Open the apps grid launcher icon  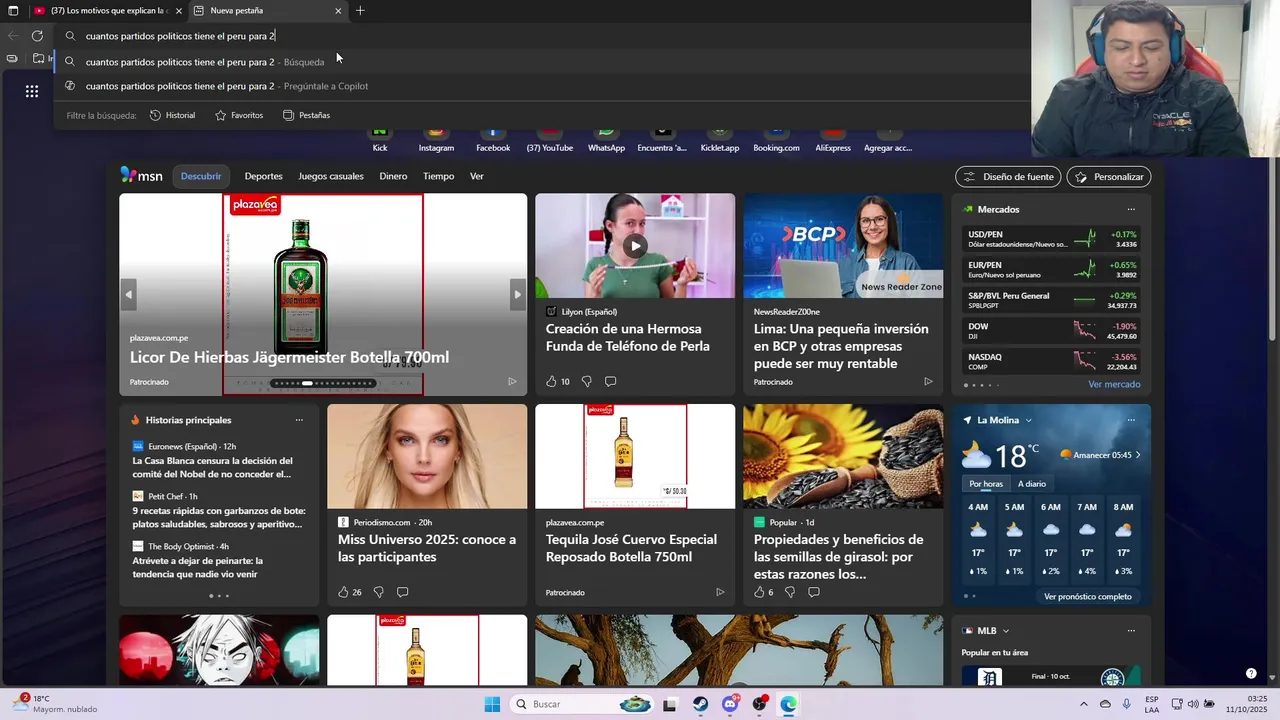click(32, 91)
